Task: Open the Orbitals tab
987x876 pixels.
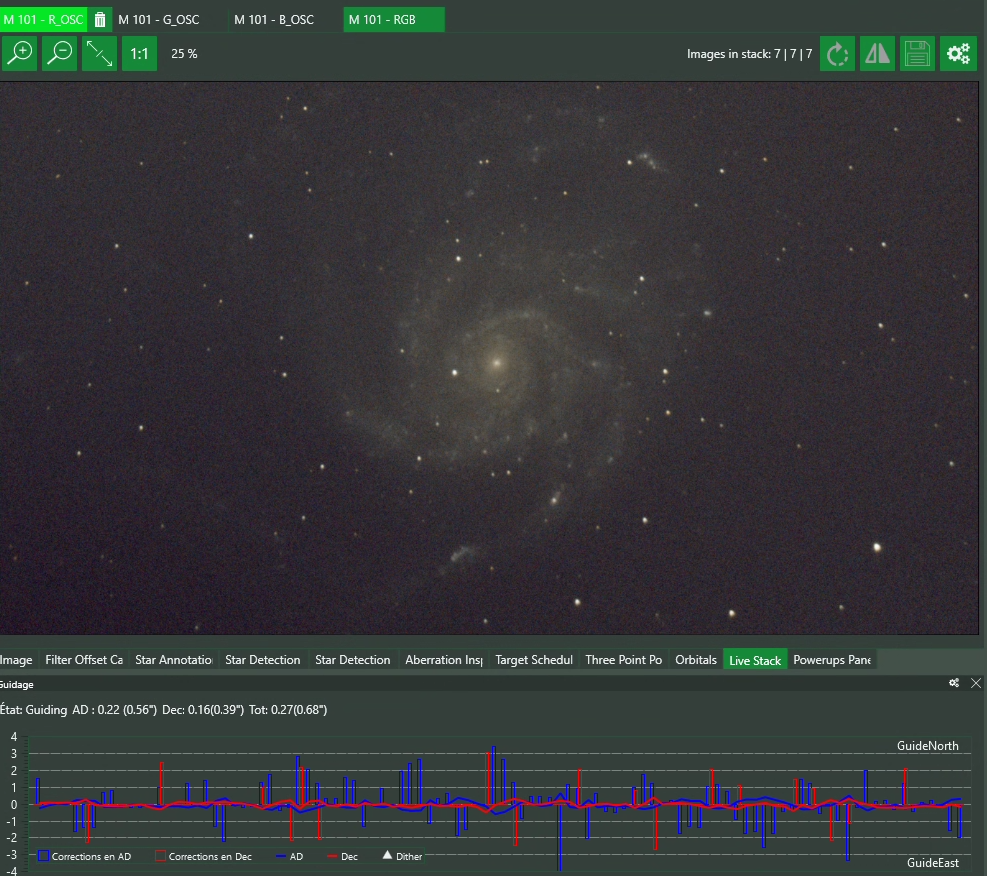Action: [x=696, y=660]
